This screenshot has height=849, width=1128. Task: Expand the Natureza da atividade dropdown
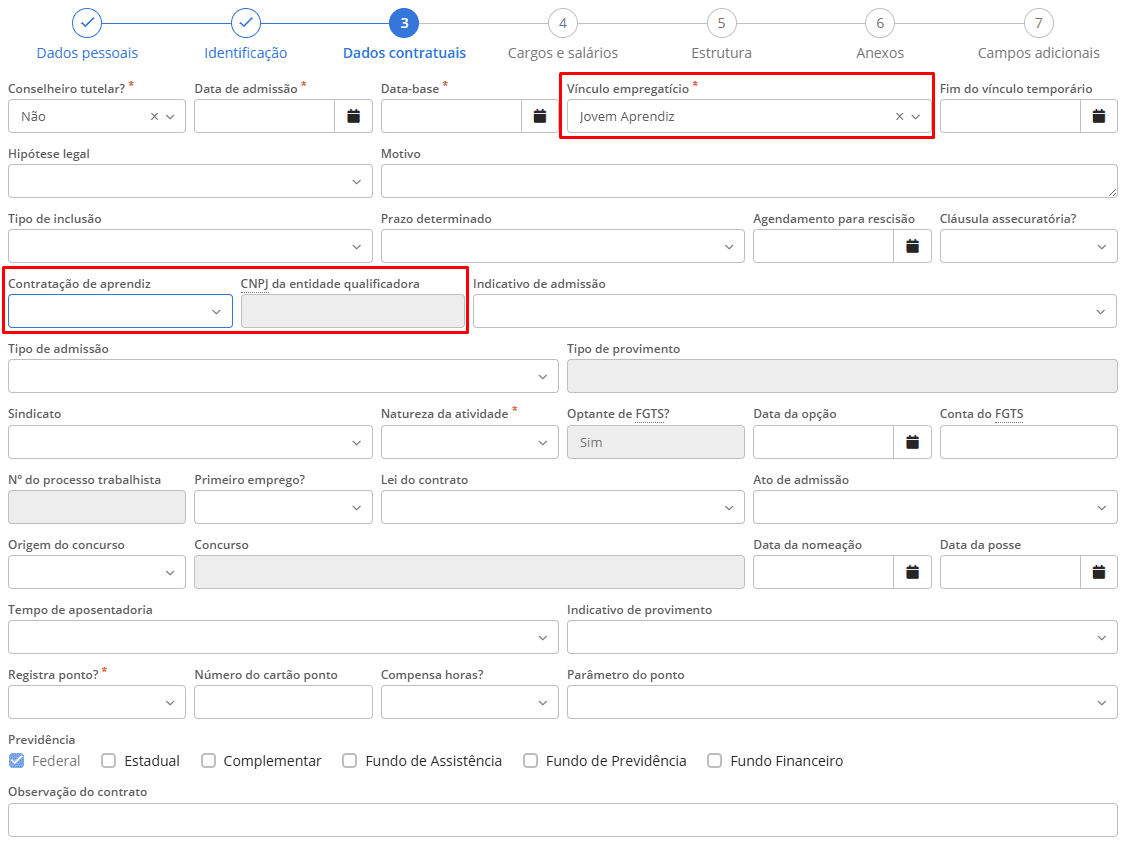pyautogui.click(x=469, y=442)
